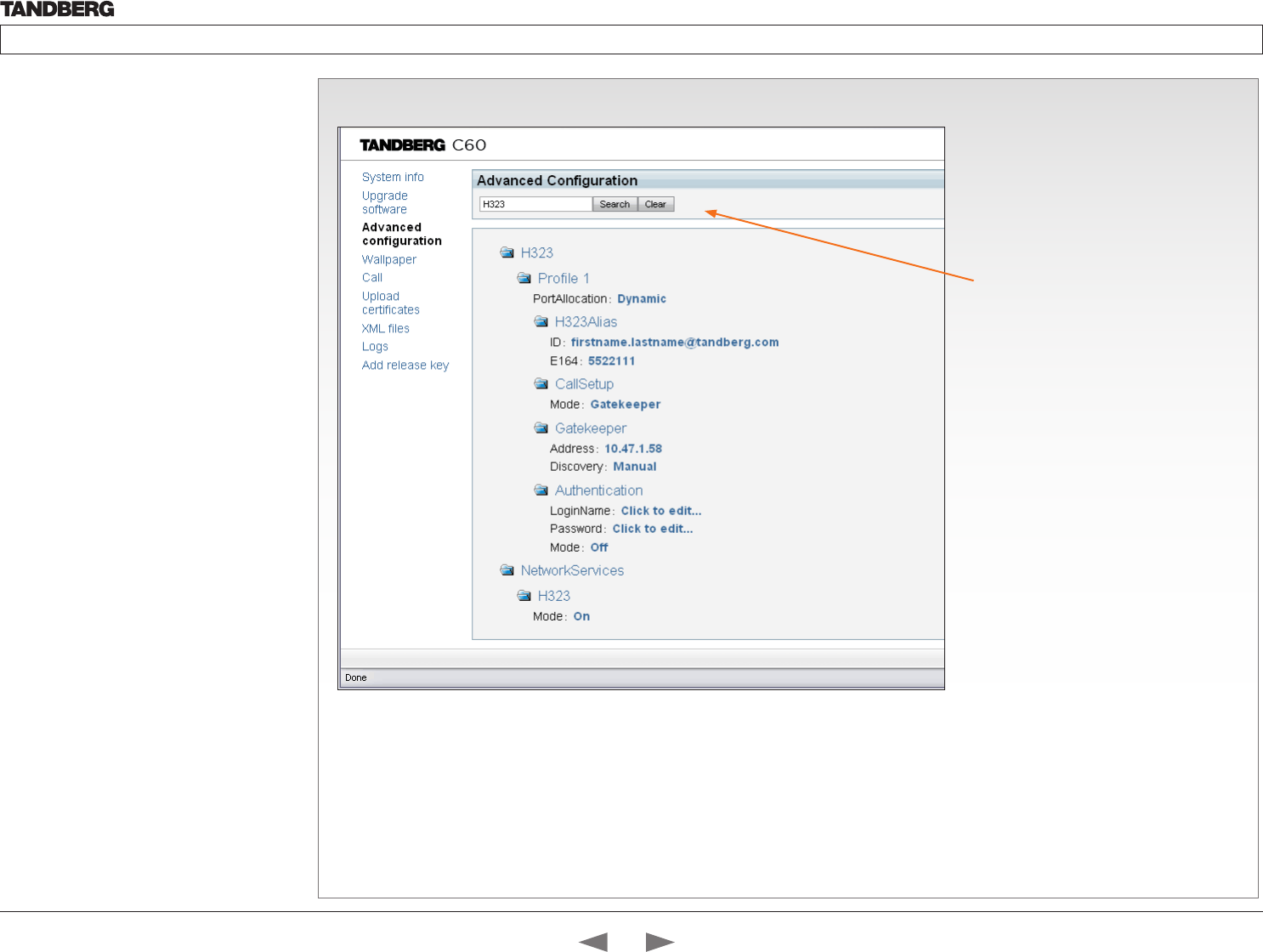Edit Gatekeeper Address value 10.47.1.58

(633, 449)
